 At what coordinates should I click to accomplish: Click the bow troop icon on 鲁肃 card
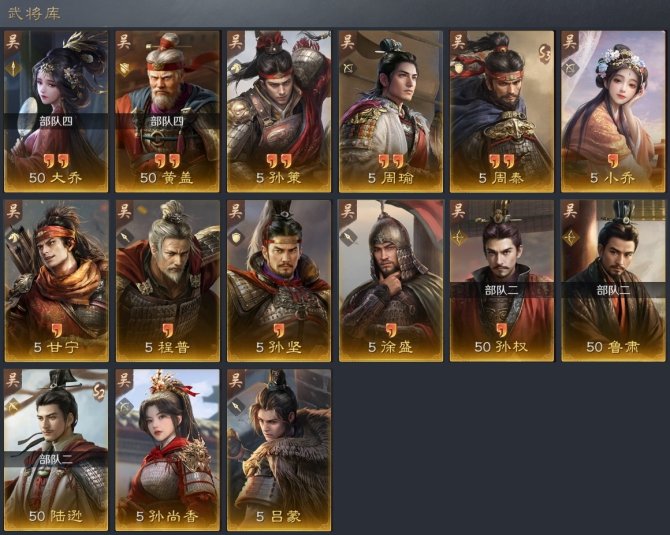point(570,237)
